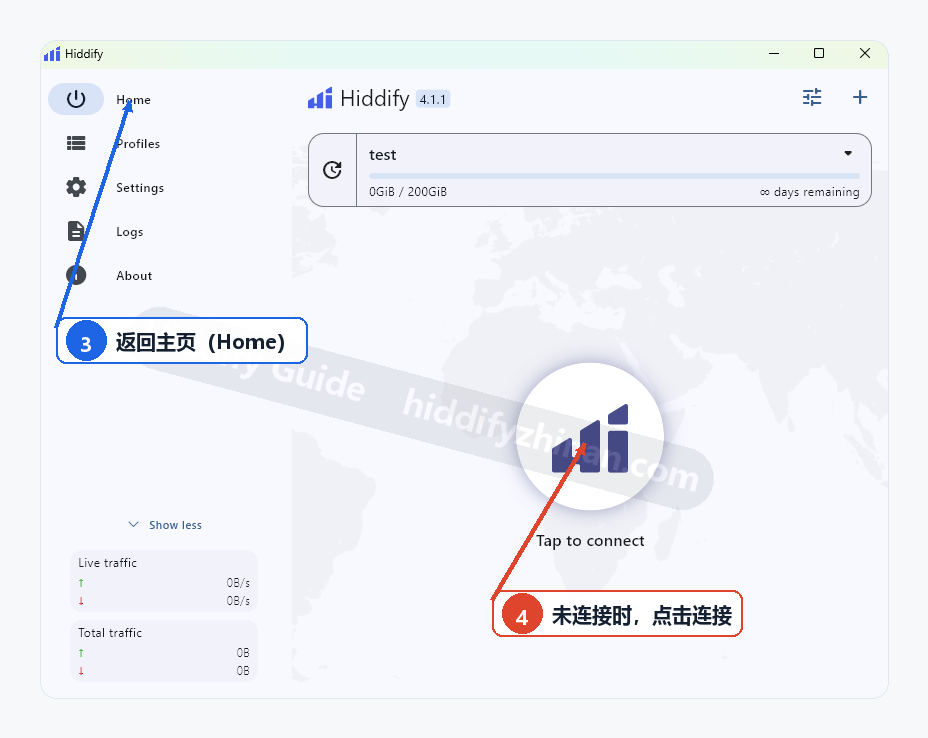Click the Home power icon in sidebar
The height and width of the screenshot is (738, 928).
click(x=76, y=99)
